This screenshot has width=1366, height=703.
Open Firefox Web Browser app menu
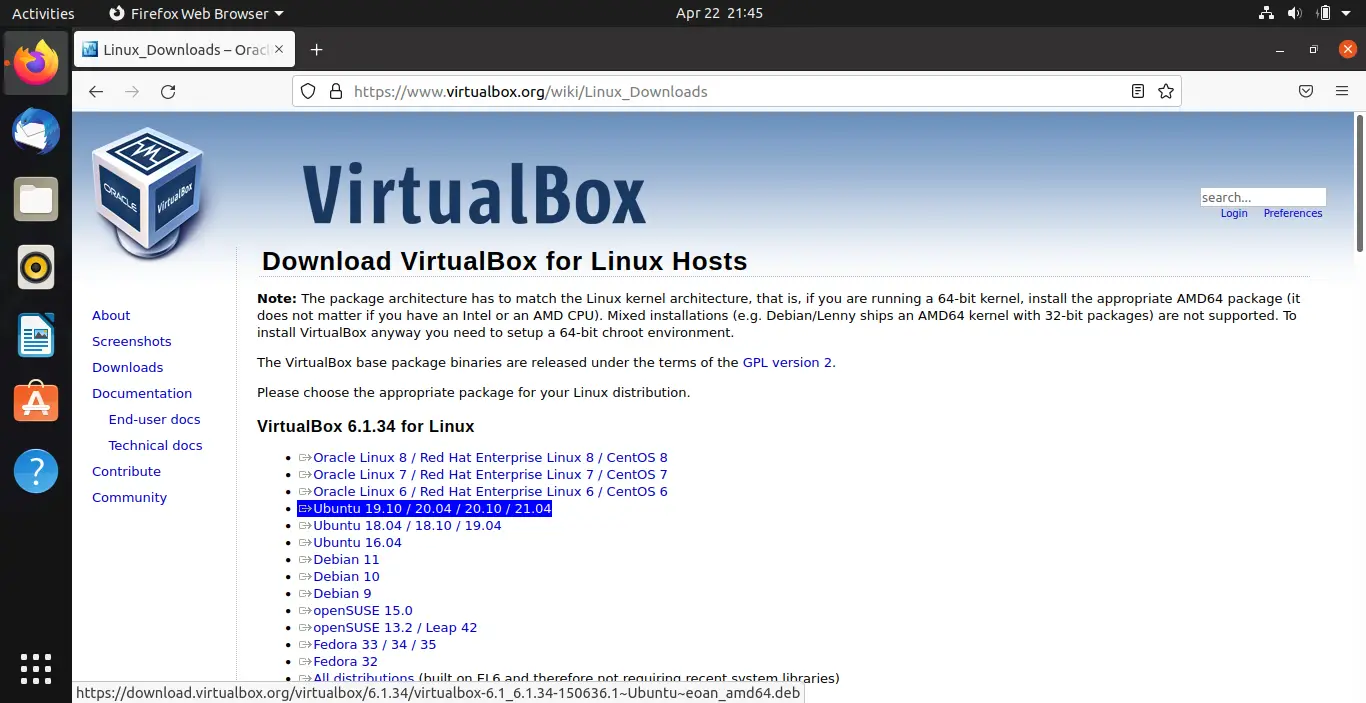coord(195,13)
